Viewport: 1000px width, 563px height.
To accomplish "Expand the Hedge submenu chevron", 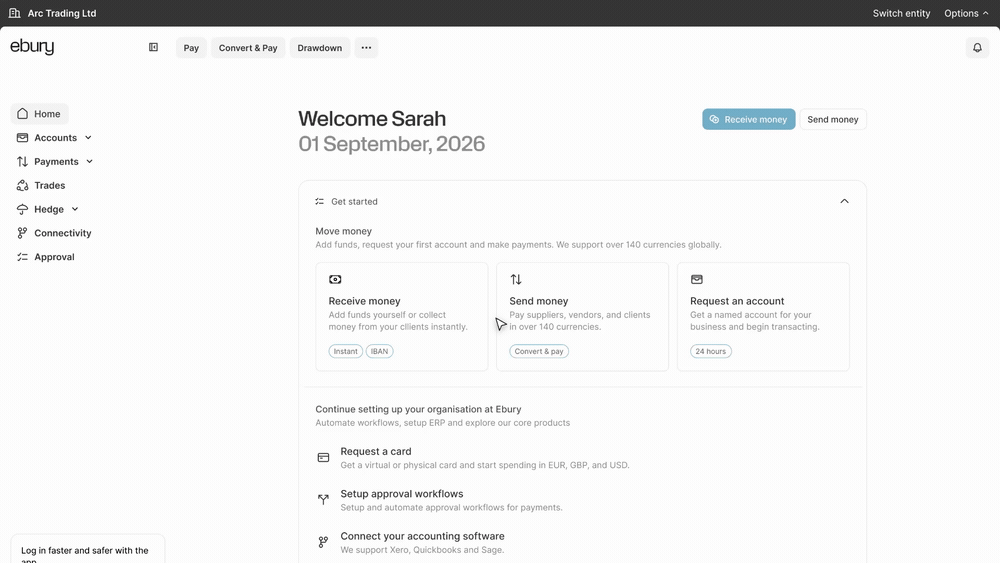I will pos(75,209).
